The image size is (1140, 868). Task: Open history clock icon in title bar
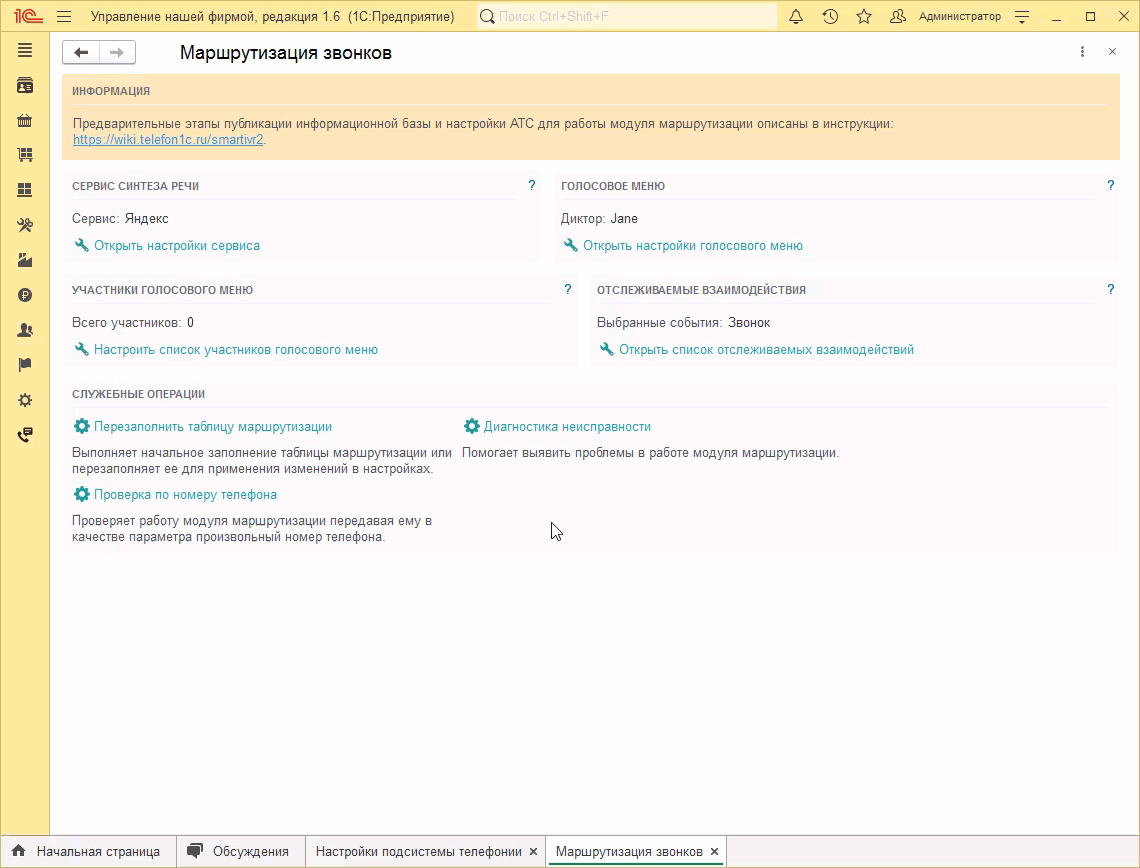(x=830, y=17)
